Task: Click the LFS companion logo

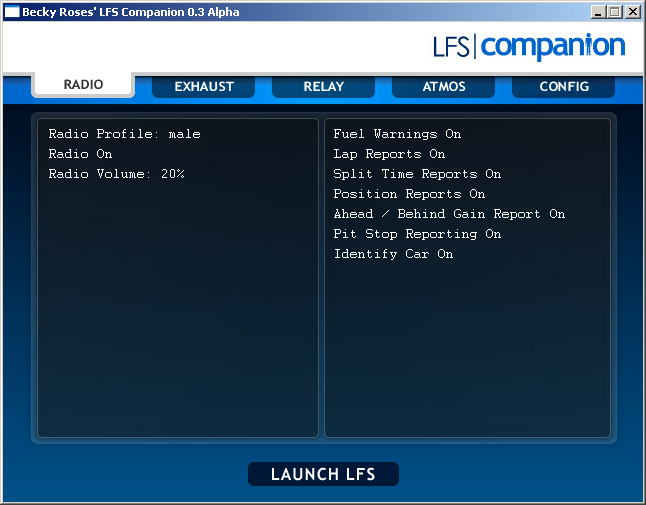Action: click(529, 46)
